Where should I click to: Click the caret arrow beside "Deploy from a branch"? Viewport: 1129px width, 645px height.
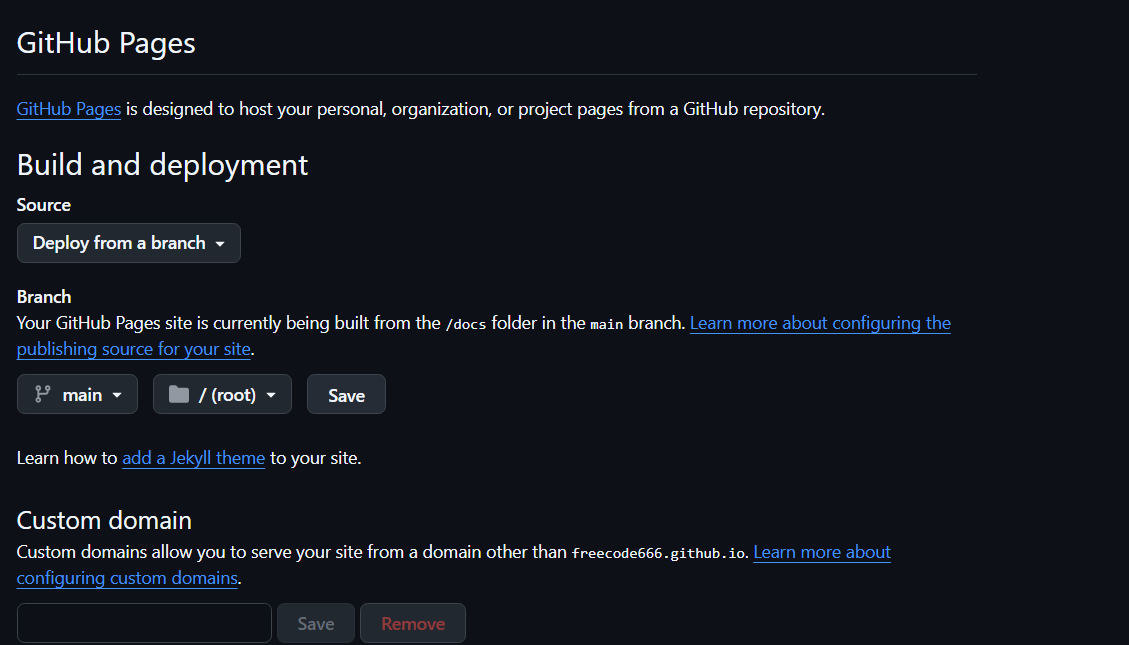[x=220, y=243]
